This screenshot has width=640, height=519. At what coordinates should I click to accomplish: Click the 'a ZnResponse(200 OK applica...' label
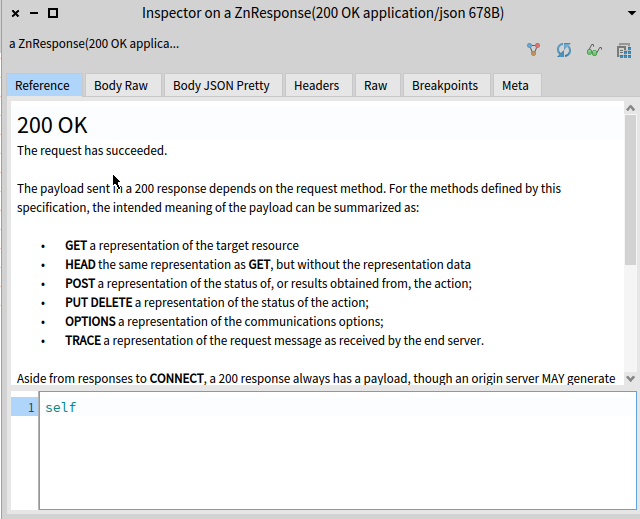point(94,44)
